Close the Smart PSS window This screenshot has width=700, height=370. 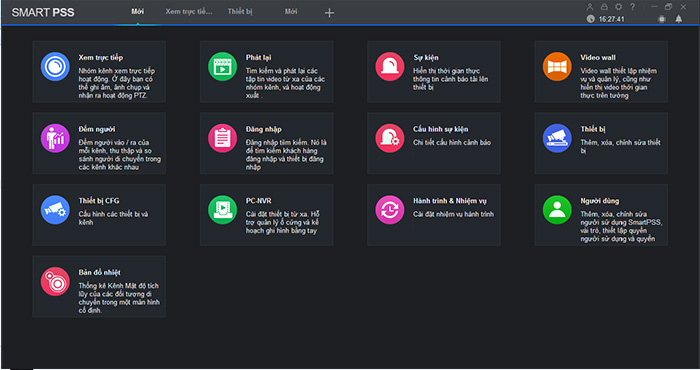(x=683, y=7)
